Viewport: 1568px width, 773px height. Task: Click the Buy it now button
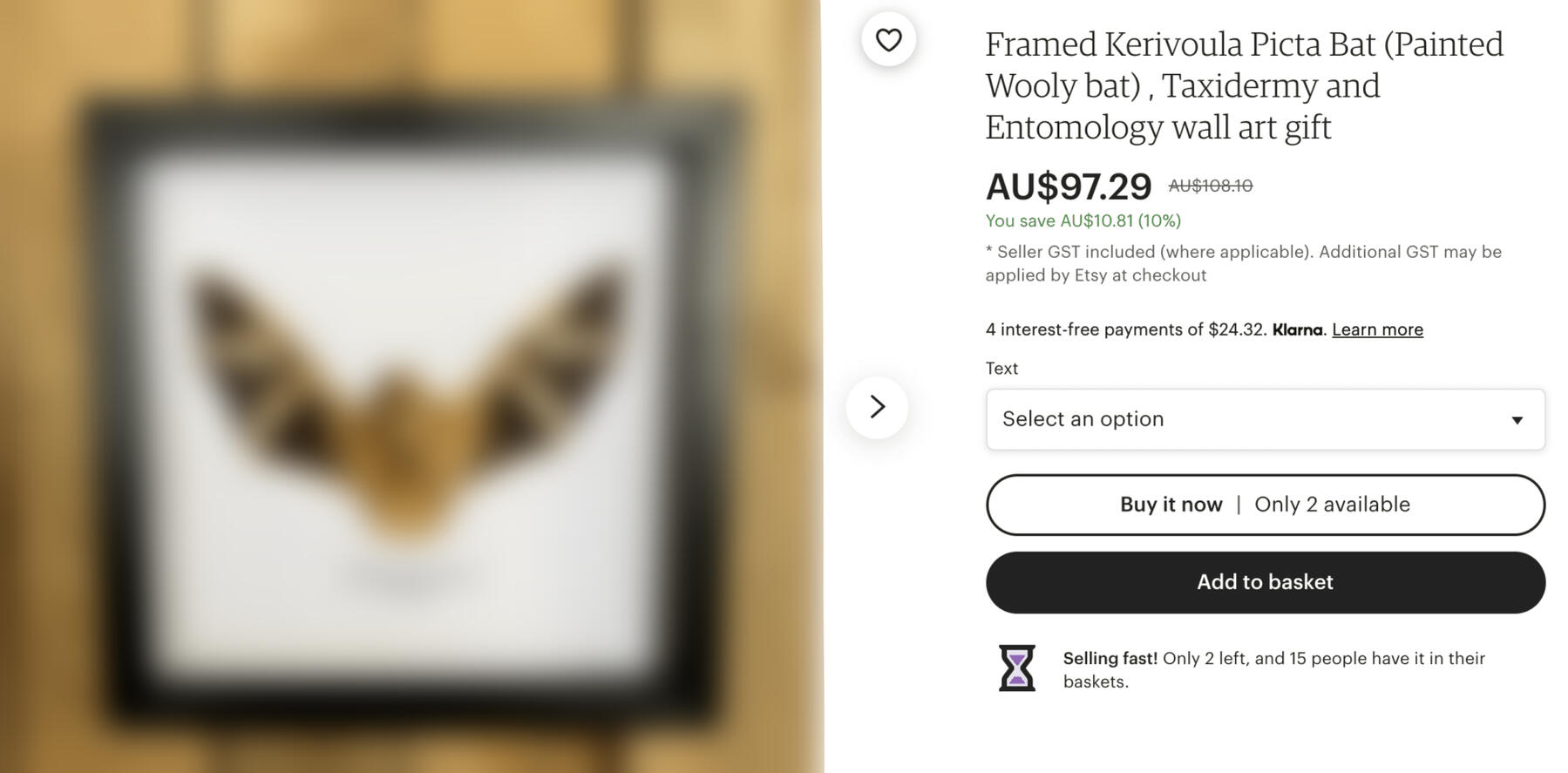tap(1171, 504)
